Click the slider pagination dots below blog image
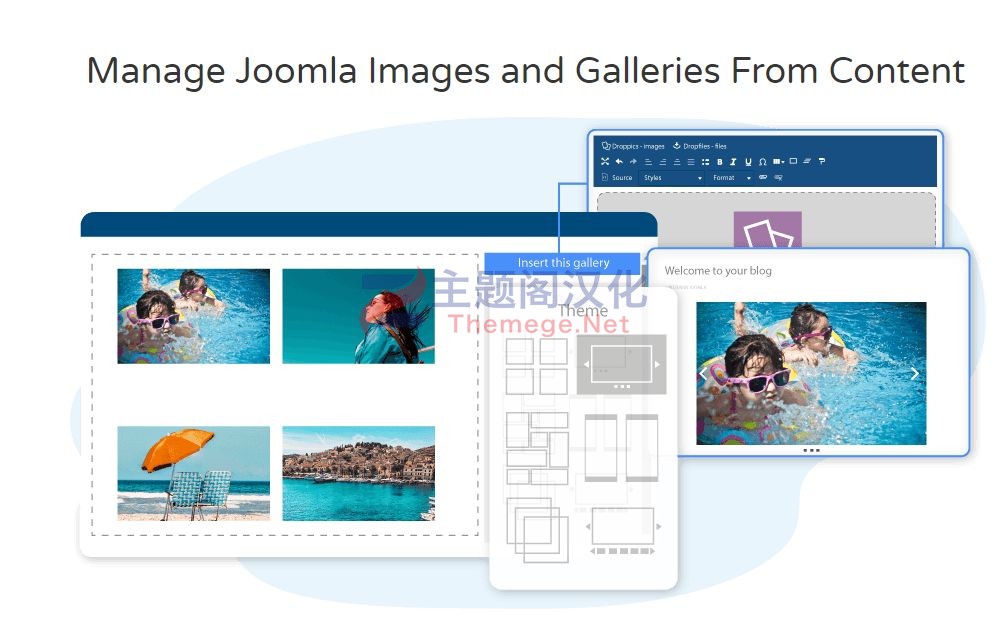The width and height of the screenshot is (1008, 643). 811,450
